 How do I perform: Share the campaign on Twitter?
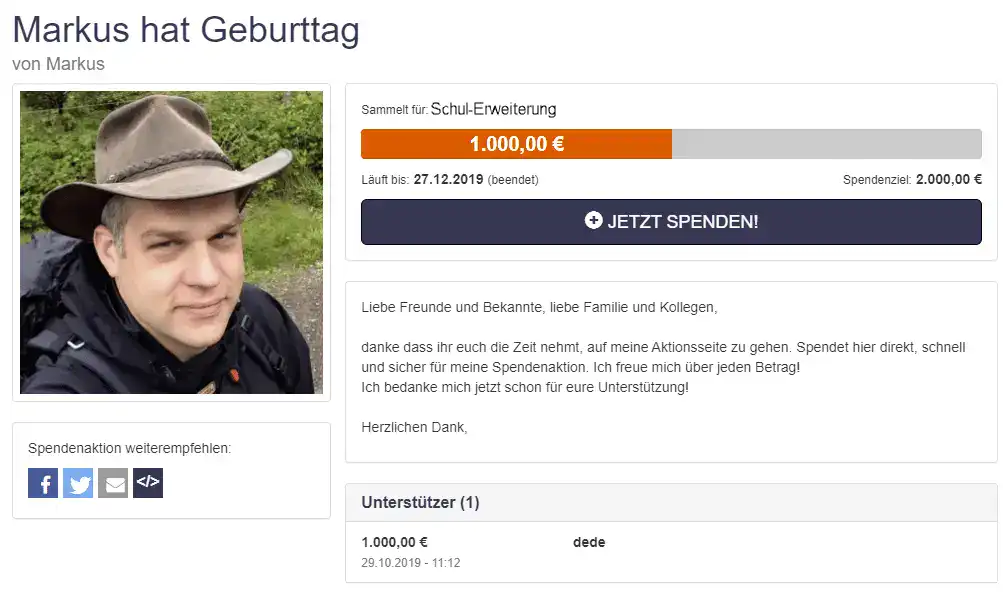click(78, 484)
